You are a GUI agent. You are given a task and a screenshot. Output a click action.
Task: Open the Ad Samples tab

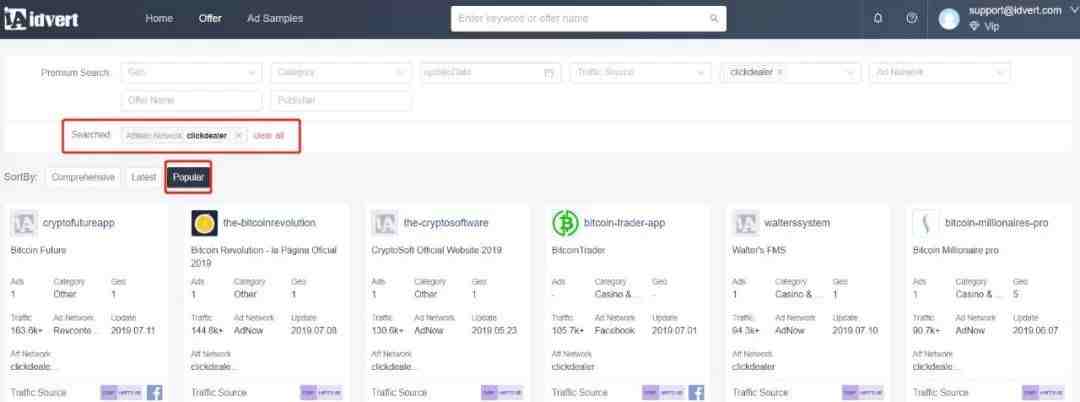tap(275, 19)
